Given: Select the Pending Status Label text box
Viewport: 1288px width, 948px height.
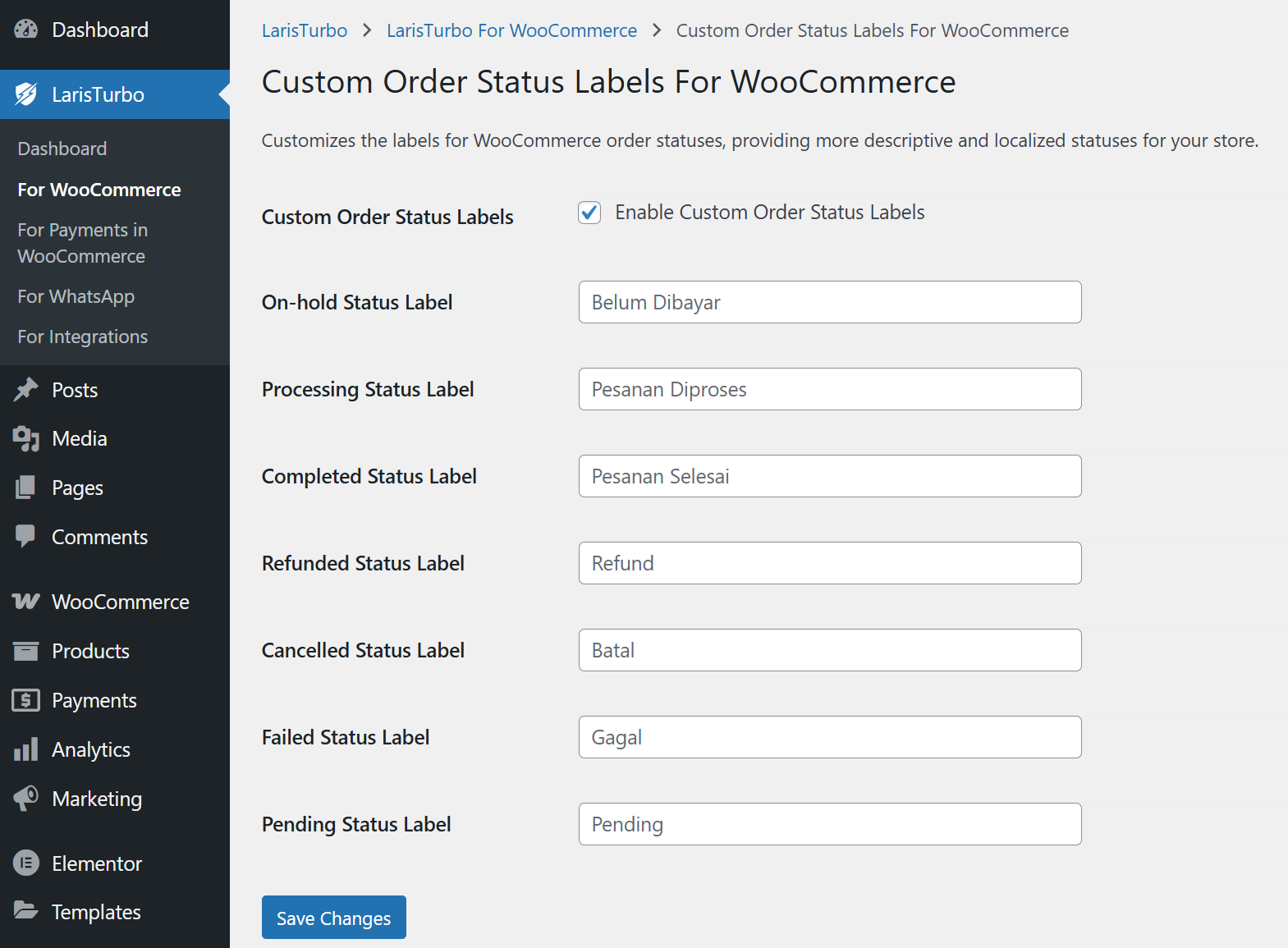Looking at the screenshot, I should click(x=829, y=824).
